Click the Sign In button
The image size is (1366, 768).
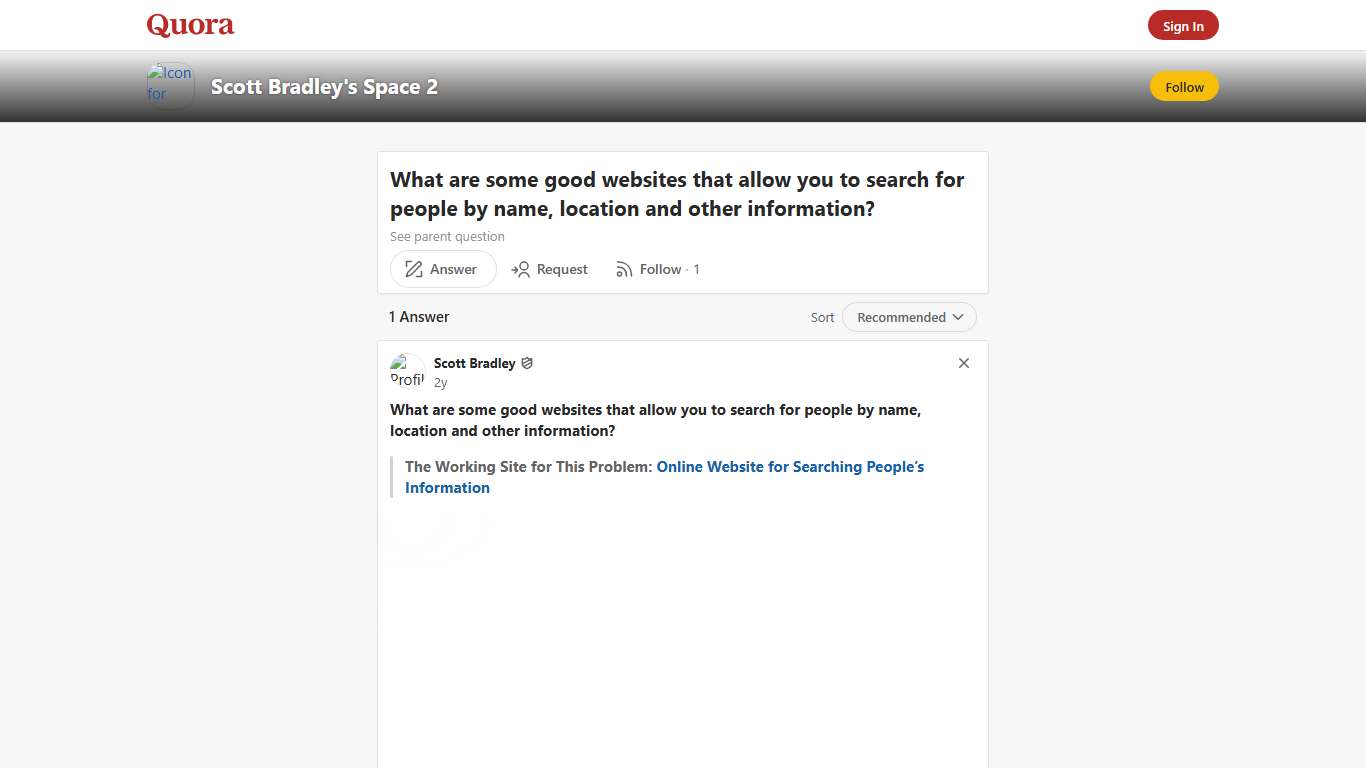[1183, 25]
